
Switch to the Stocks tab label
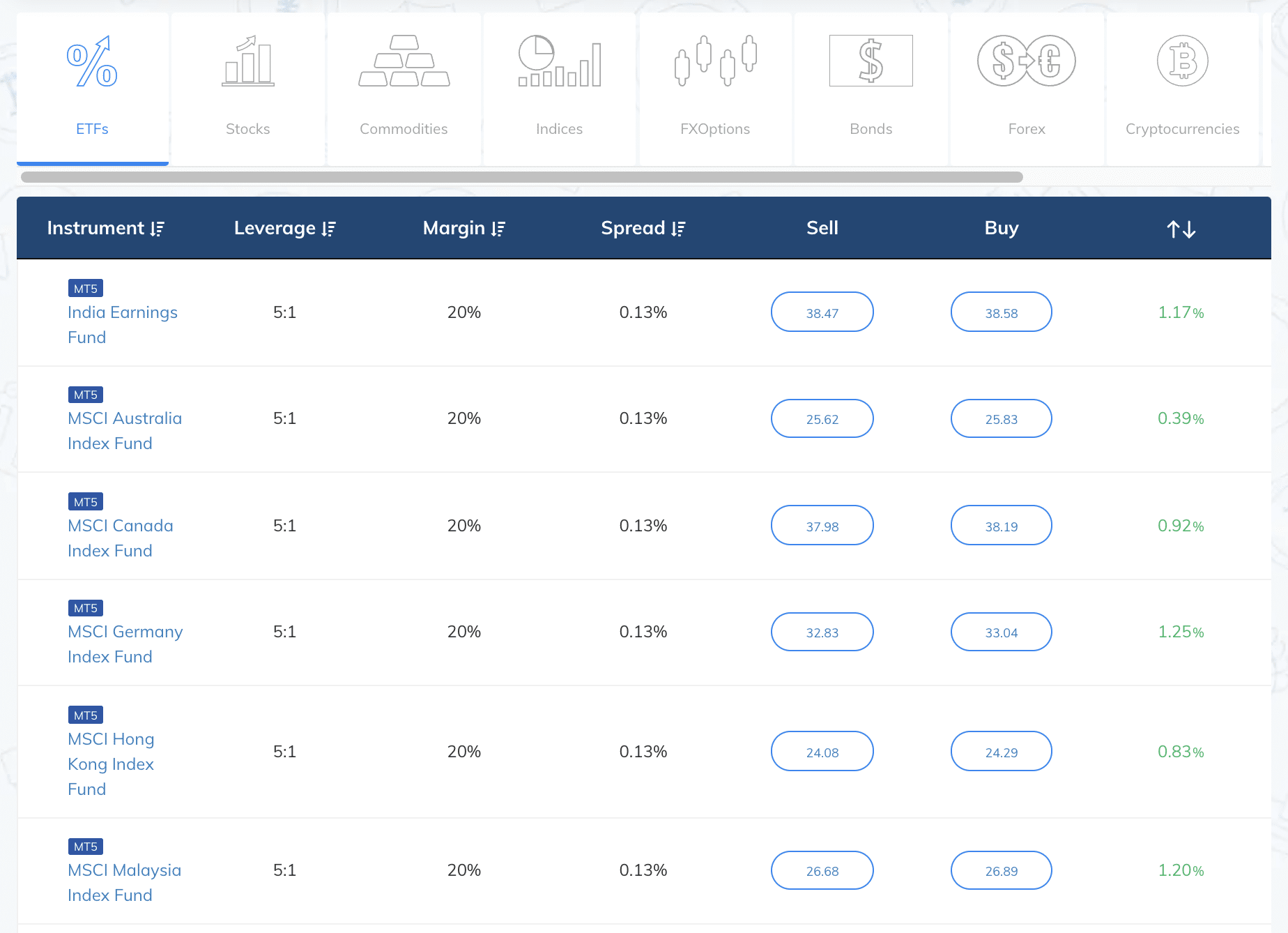click(x=248, y=129)
